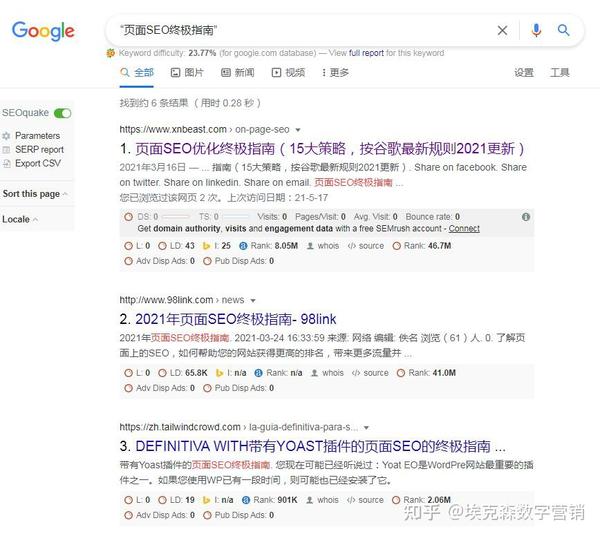This screenshot has height=536, width=600.
Task: Open the tailwindcrowd.com result URL dropdown arrow
Action: pyautogui.click(x=367, y=427)
